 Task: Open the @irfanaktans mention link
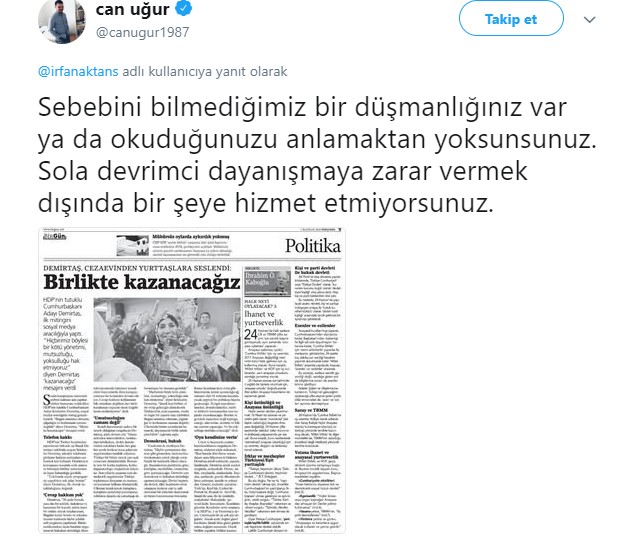(x=78, y=71)
